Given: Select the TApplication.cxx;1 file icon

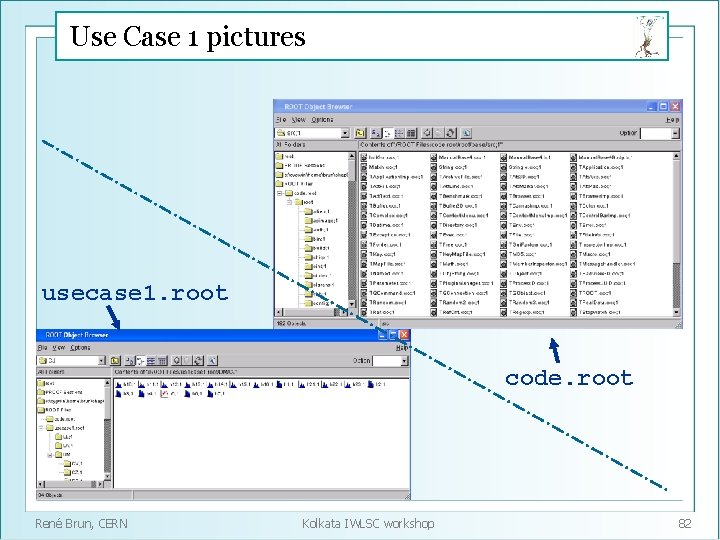Looking at the screenshot, I should pyautogui.click(x=573, y=167).
